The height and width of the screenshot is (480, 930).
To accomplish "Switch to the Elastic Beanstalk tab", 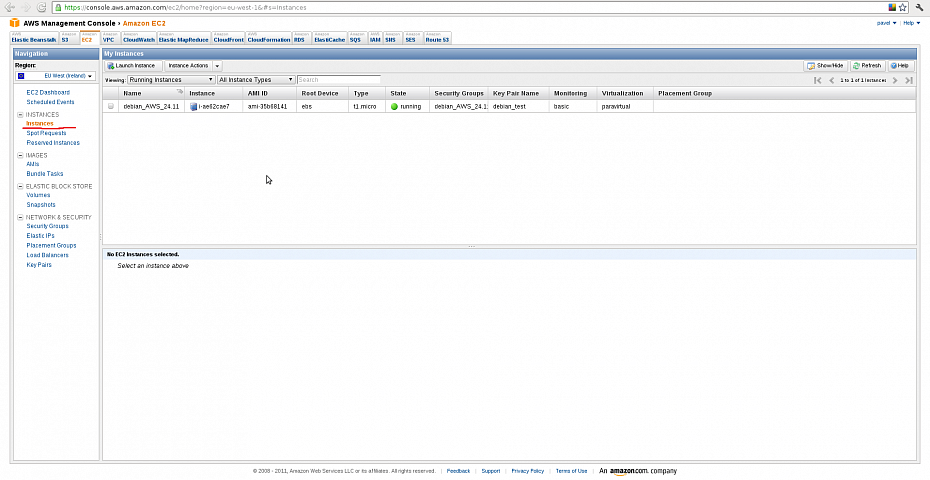I will pos(34,38).
